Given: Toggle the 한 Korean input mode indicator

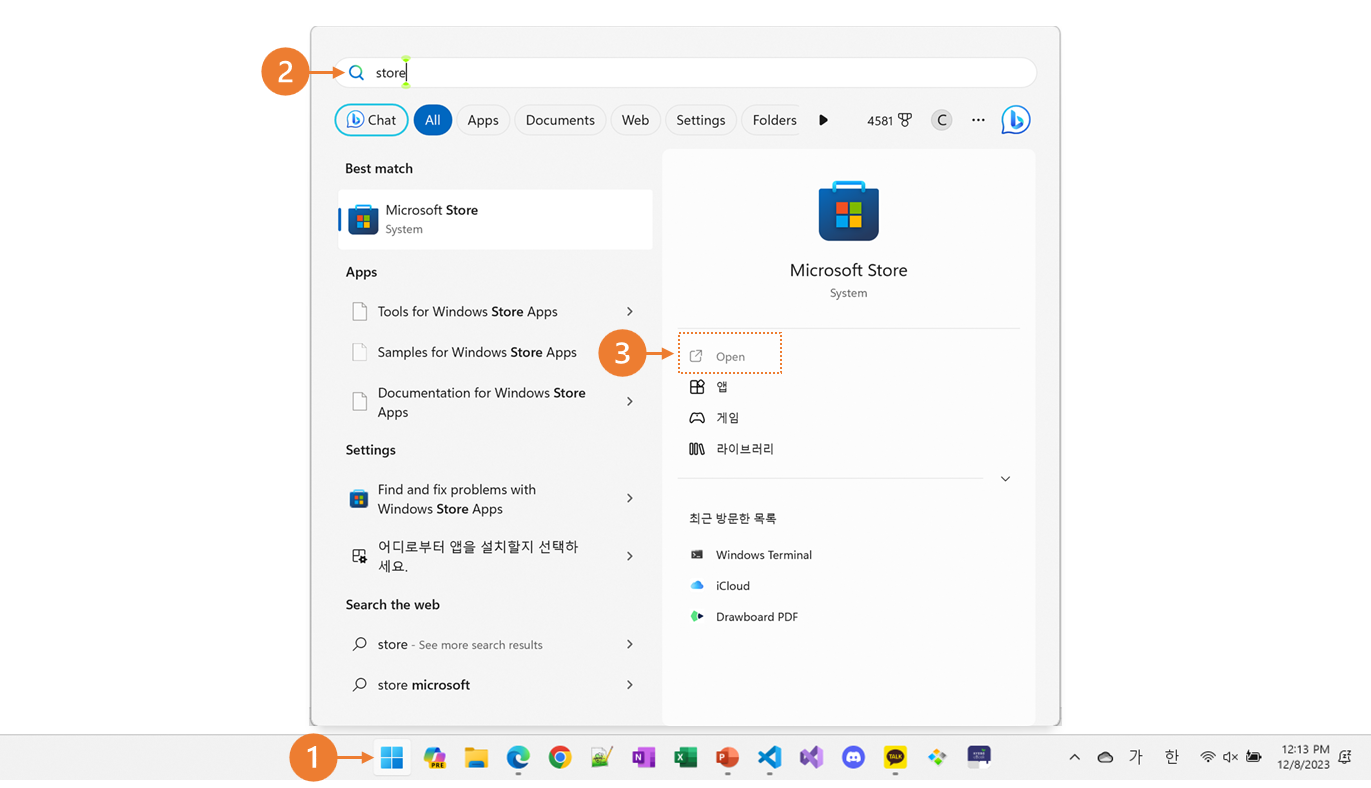Looking at the screenshot, I should click(1171, 758).
